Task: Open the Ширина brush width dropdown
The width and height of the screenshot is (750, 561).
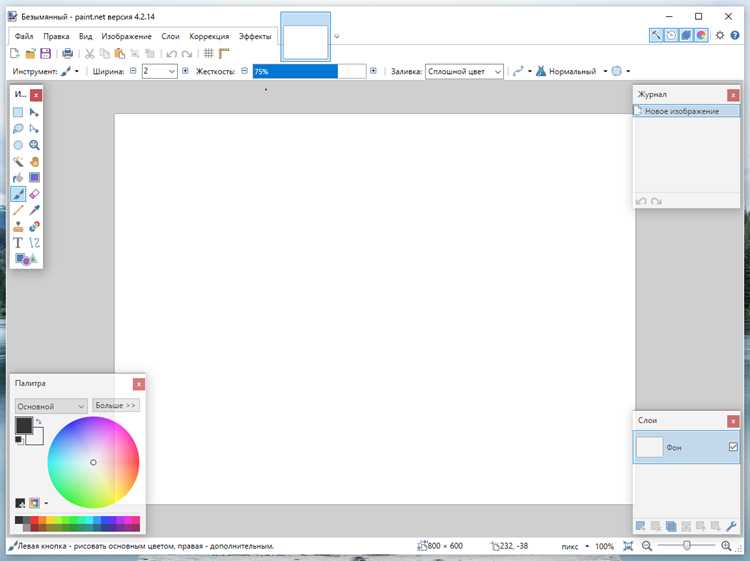Action: click(x=160, y=71)
